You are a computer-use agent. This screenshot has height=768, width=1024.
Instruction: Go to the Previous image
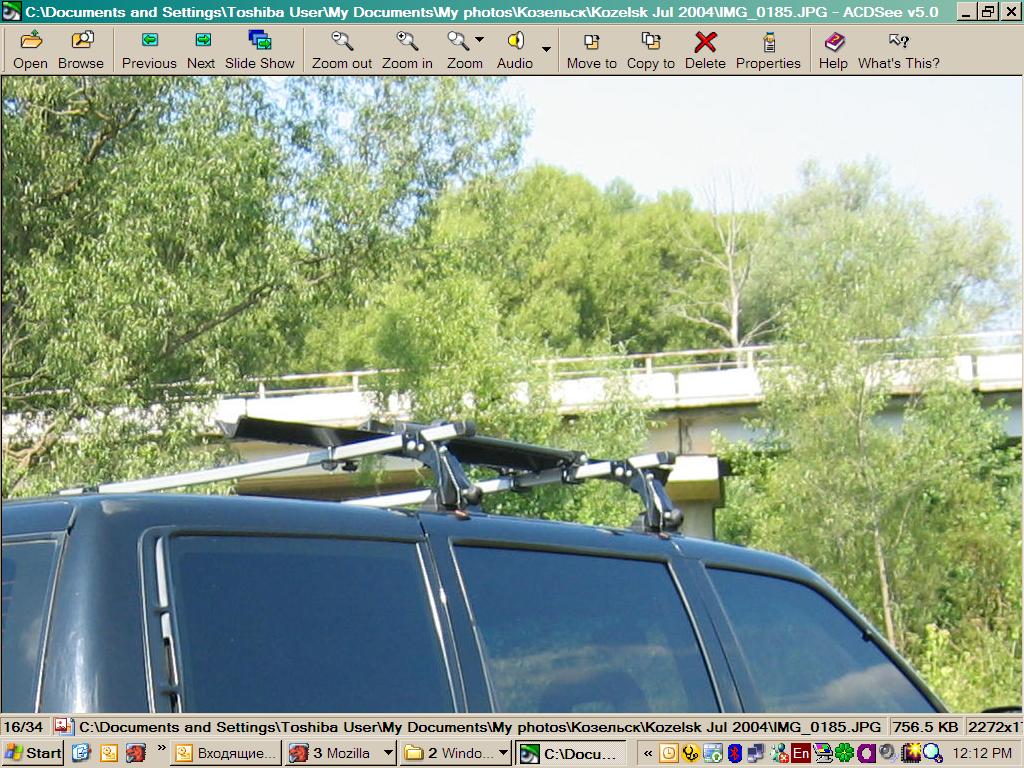click(149, 50)
